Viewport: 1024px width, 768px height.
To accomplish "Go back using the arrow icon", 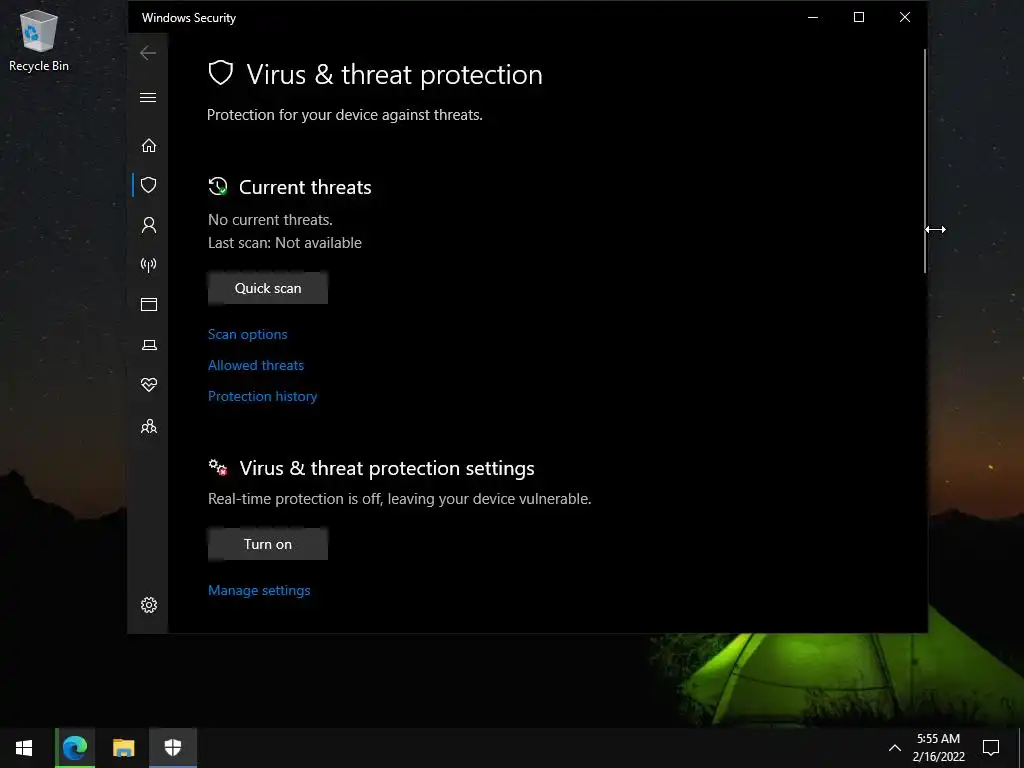I will click(x=148, y=53).
